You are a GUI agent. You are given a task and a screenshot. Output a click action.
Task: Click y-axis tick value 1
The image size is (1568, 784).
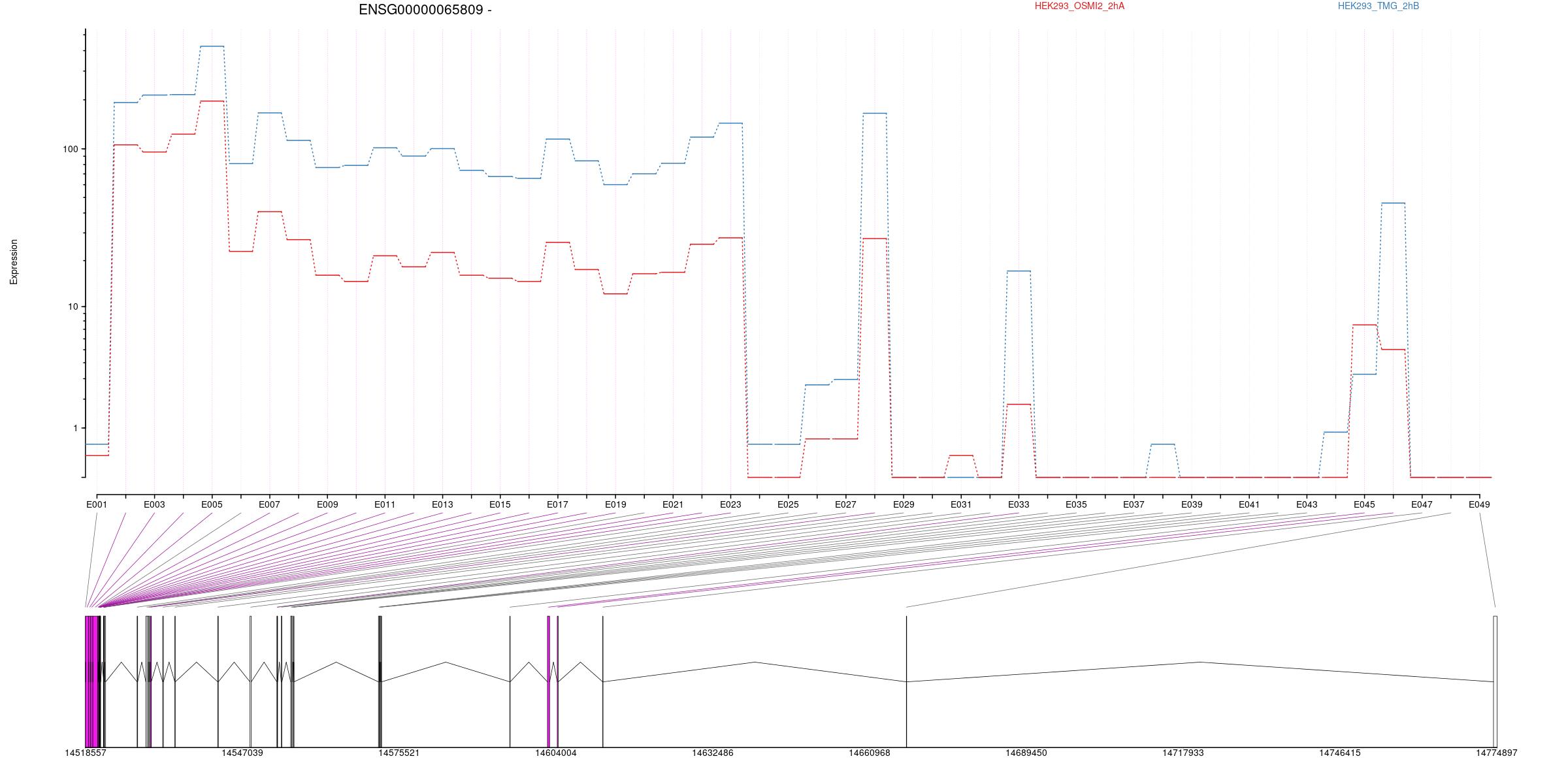click(75, 428)
